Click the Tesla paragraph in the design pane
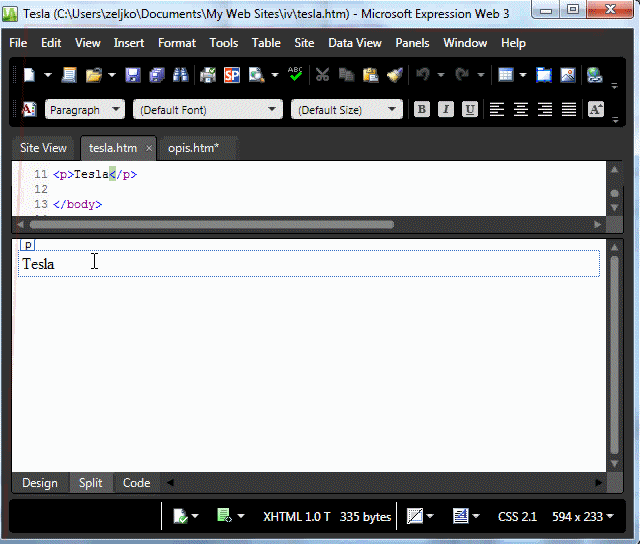640x544 pixels. (39, 264)
